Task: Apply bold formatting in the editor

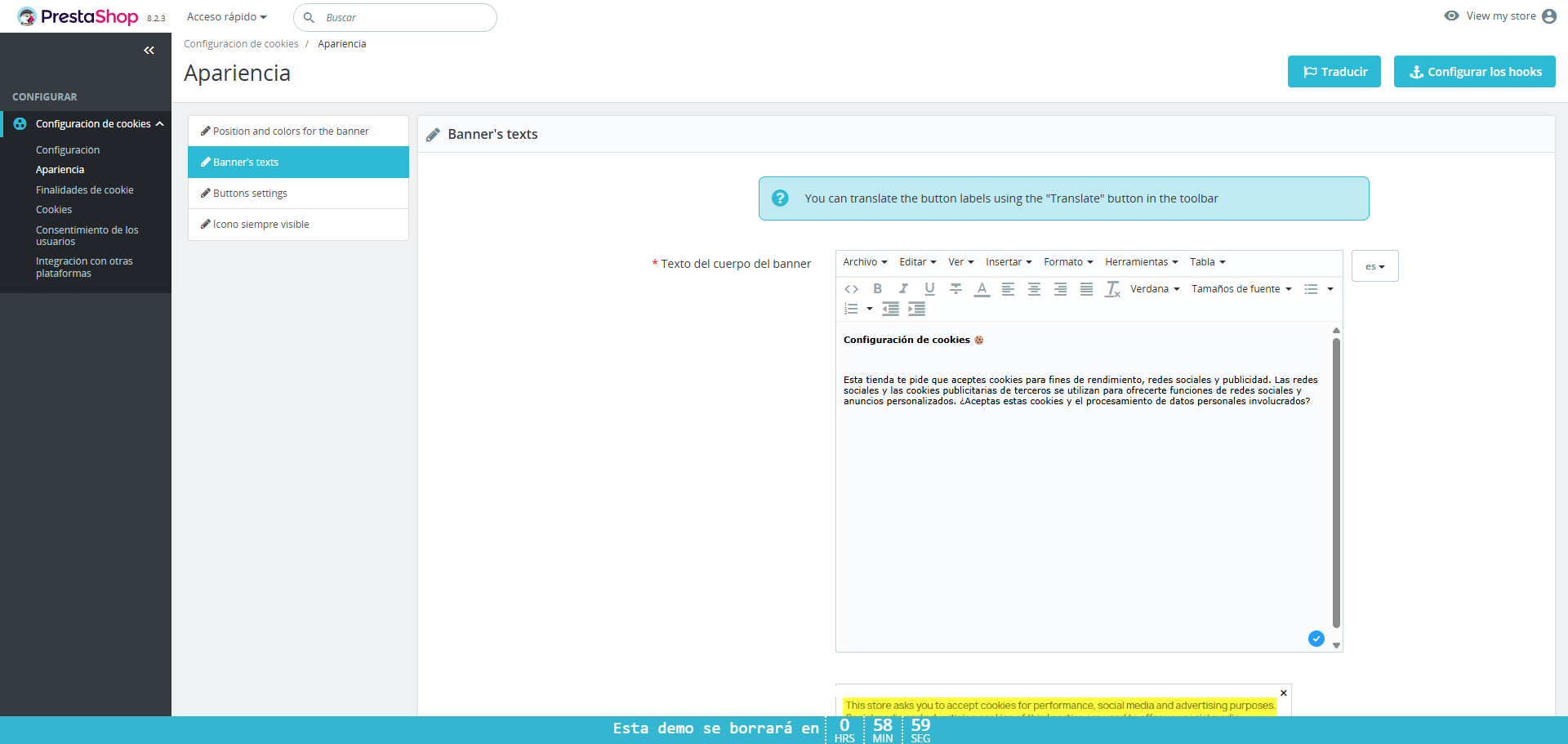Action: pos(877,289)
